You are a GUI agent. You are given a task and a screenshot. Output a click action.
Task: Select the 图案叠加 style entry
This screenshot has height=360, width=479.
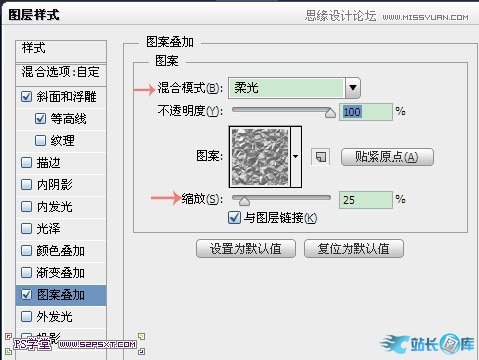click(61, 295)
